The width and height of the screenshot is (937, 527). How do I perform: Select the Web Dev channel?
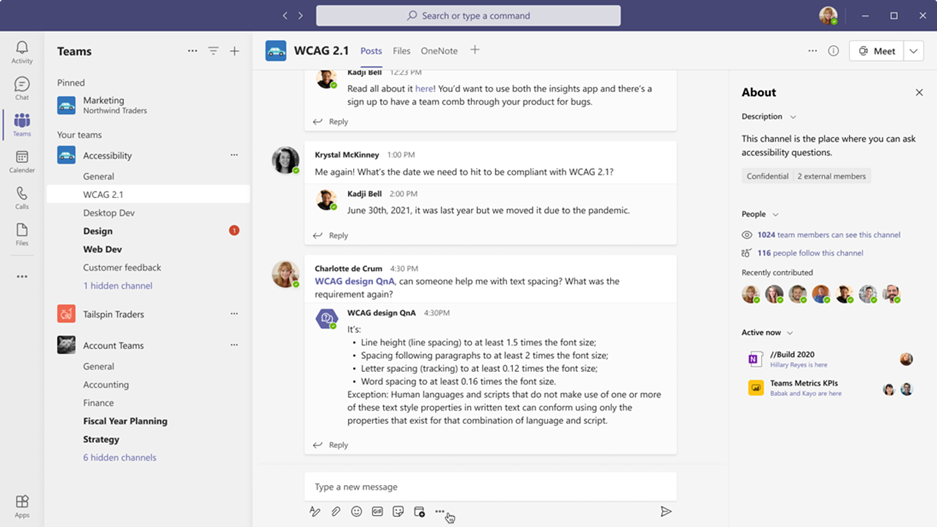click(103, 249)
